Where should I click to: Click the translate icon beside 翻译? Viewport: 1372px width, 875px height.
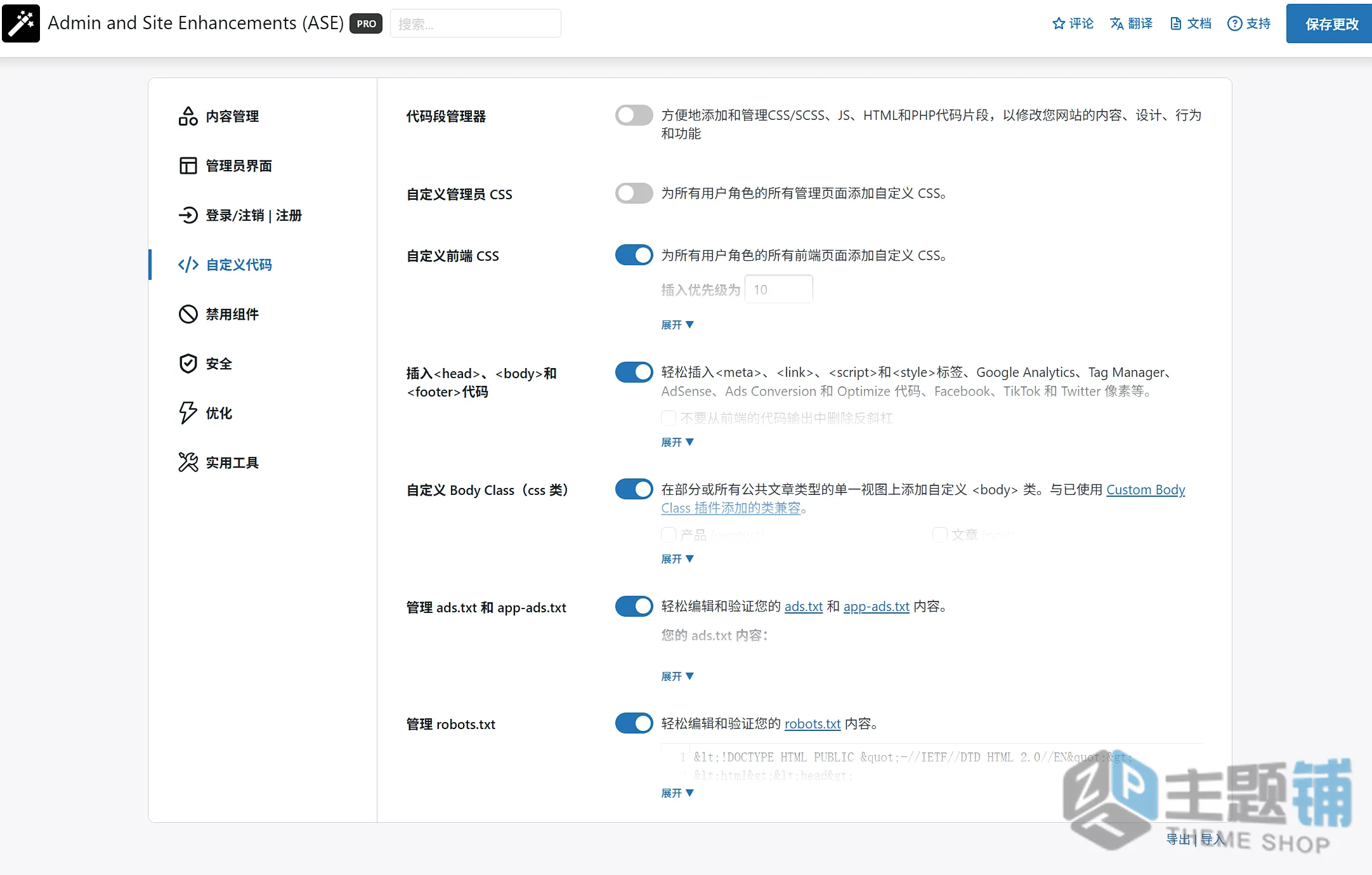1117,23
